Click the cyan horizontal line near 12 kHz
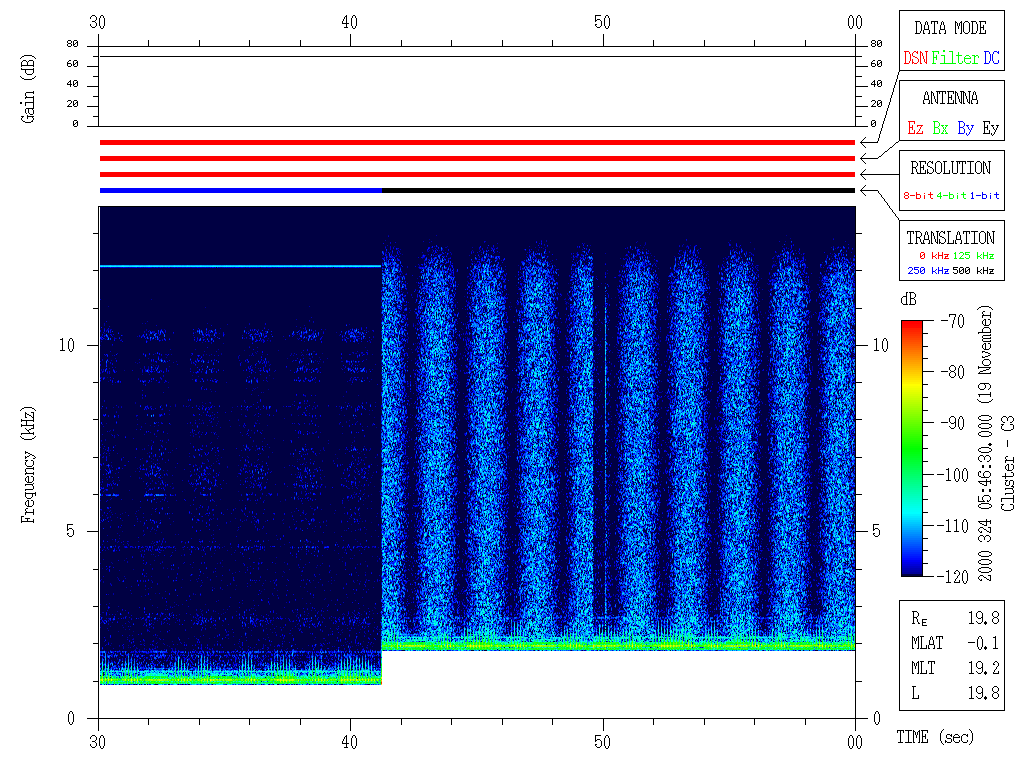The height and width of the screenshot is (768, 1024). click(x=240, y=266)
